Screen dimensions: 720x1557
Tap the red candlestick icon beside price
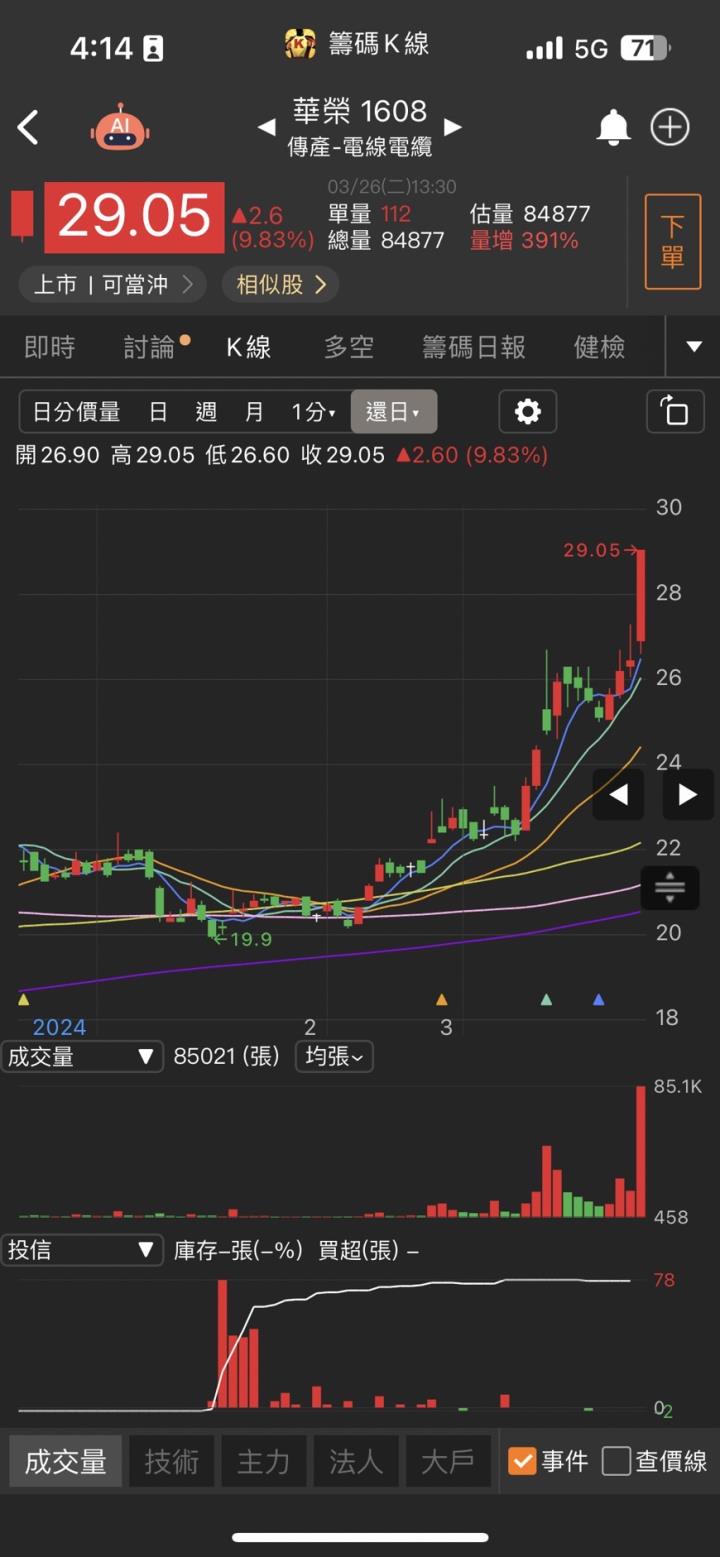[x=22, y=215]
